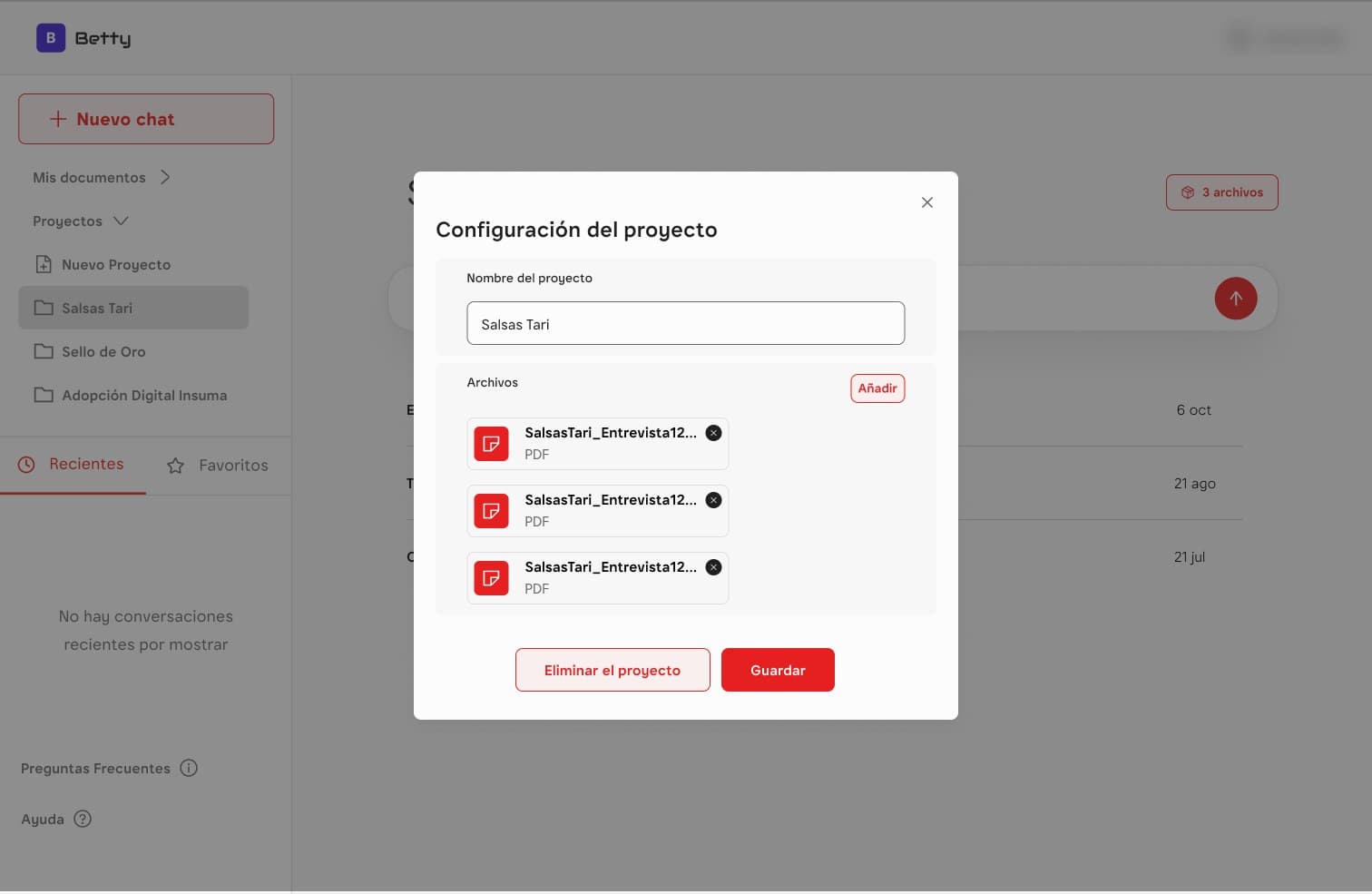
Task: Remove the third SalsasTari_Entrevista file
Action: pos(714,567)
